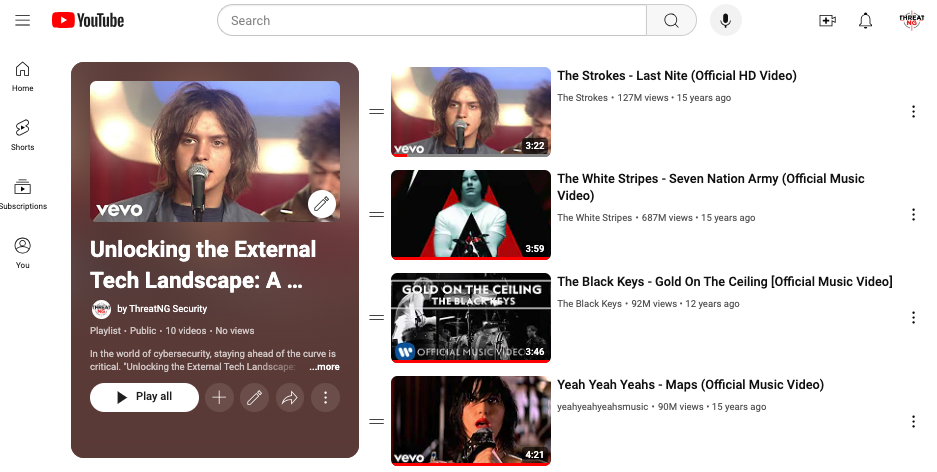Open playlist more options three dots

tap(325, 397)
